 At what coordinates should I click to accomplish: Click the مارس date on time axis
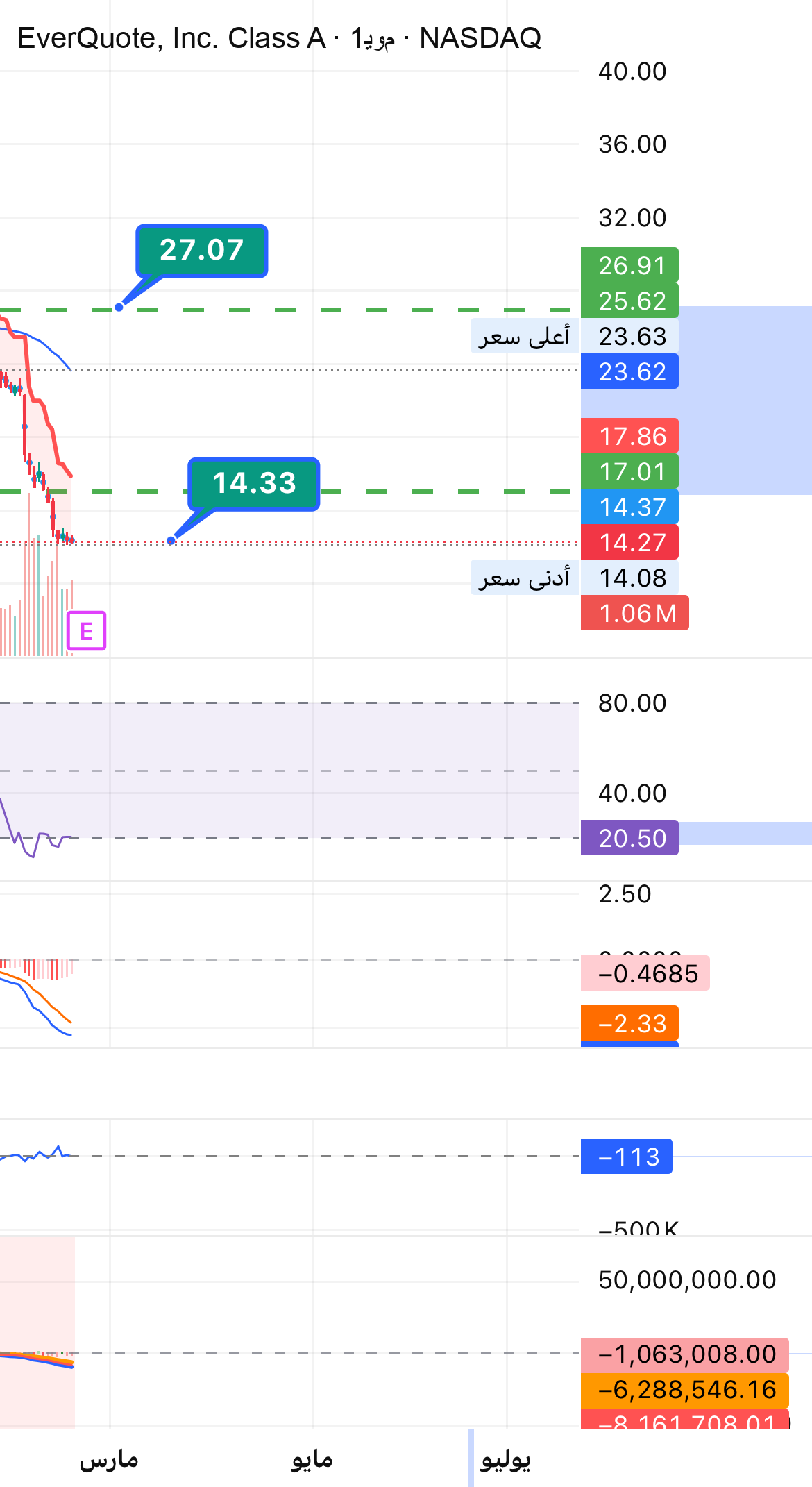(x=109, y=1460)
